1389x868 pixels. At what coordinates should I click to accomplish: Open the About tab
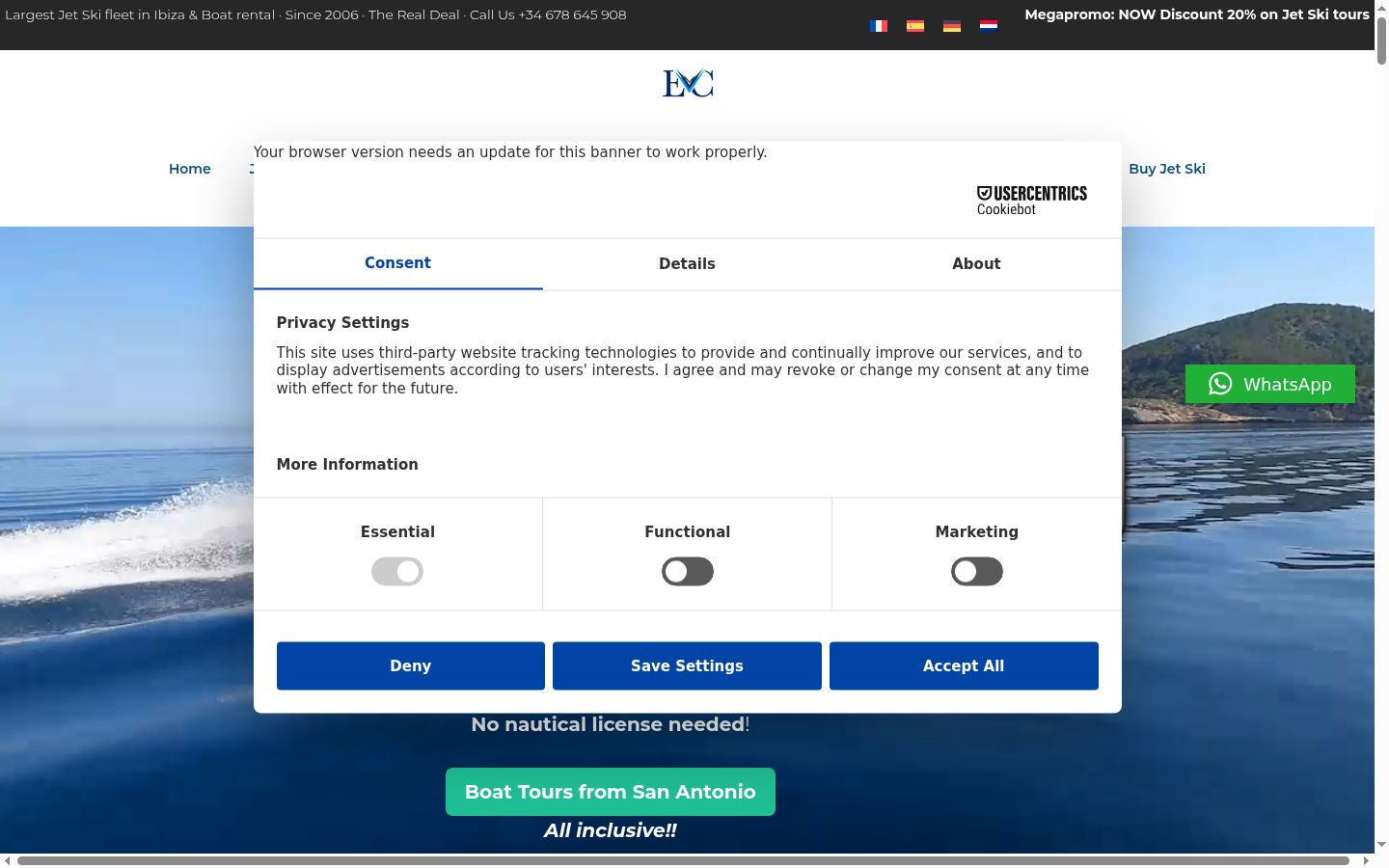pyautogui.click(x=976, y=263)
